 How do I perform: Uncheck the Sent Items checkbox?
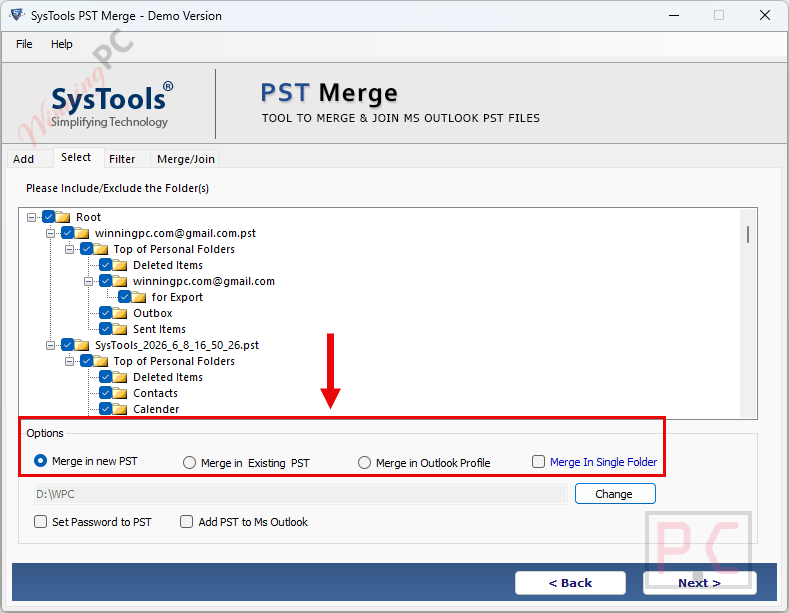pyautogui.click(x=105, y=329)
